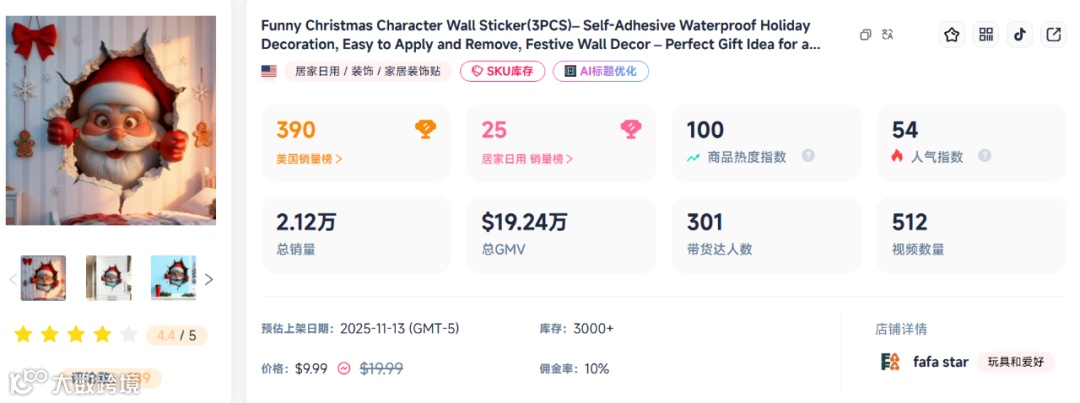Open product in new window icon

click(x=1053, y=35)
